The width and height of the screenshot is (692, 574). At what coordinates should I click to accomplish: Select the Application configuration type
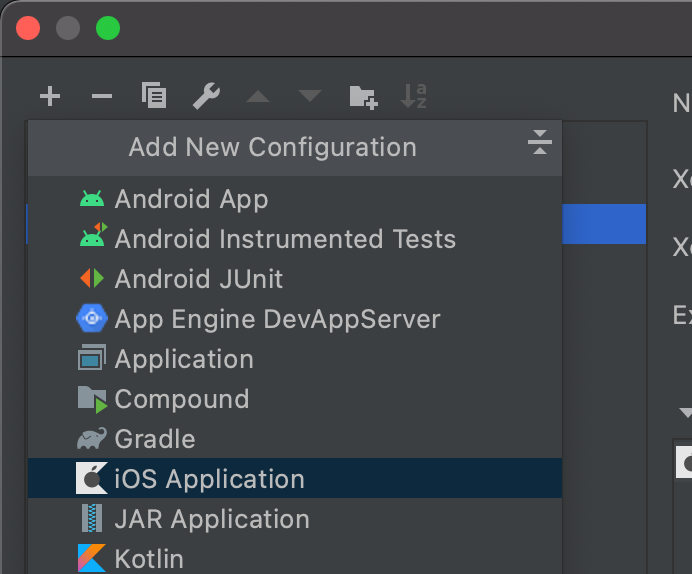click(x=295, y=359)
